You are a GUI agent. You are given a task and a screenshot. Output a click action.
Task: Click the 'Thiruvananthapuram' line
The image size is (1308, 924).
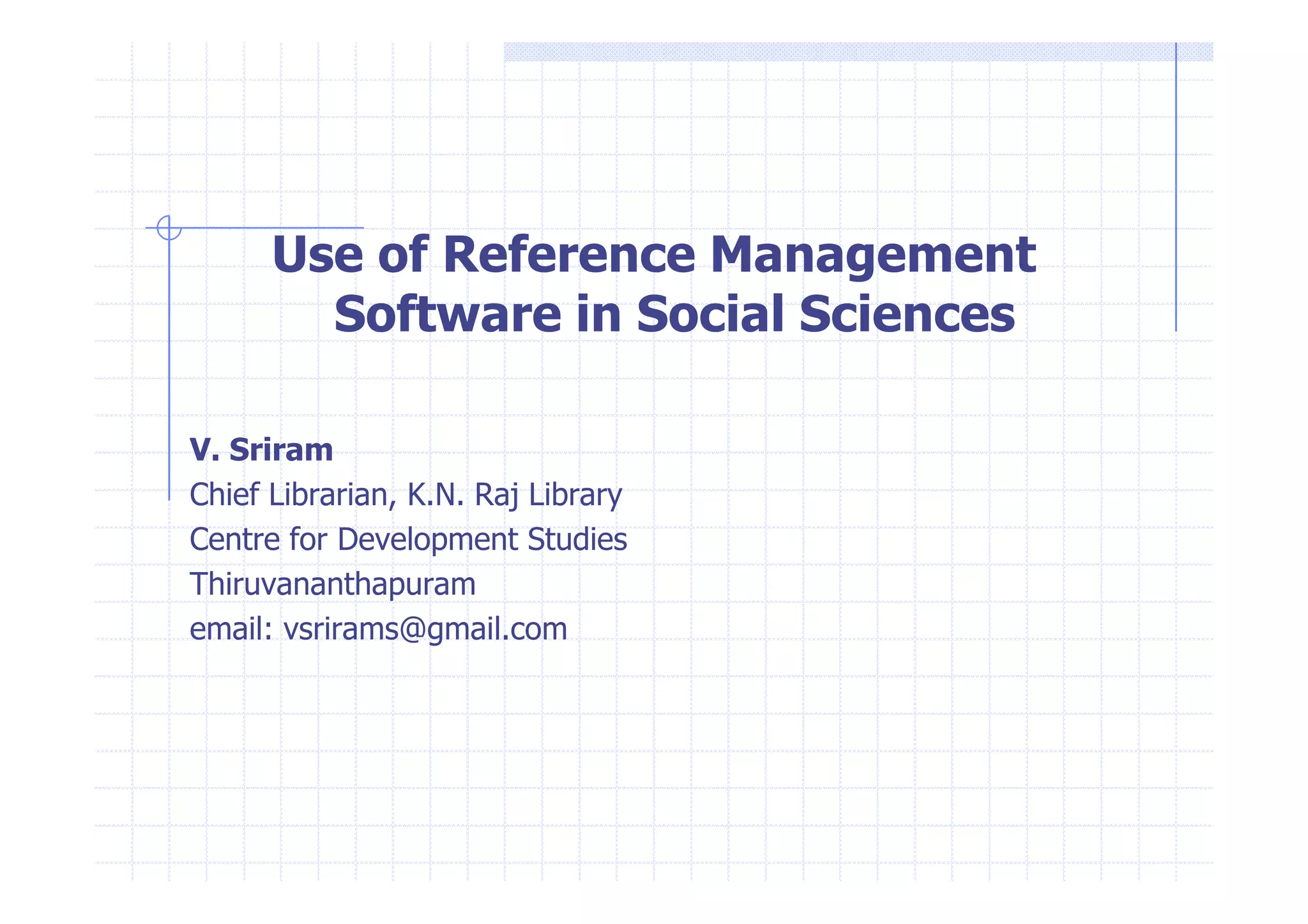pos(333,584)
